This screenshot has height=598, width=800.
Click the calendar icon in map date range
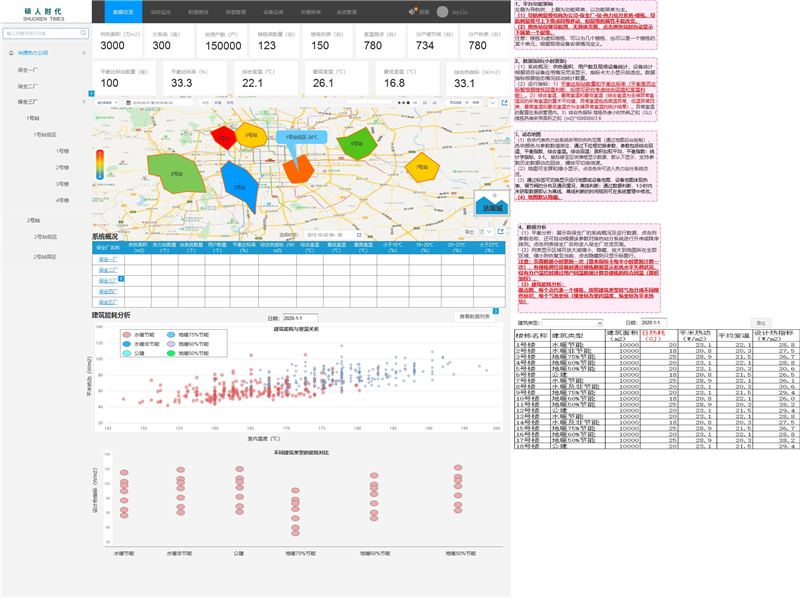129,103
